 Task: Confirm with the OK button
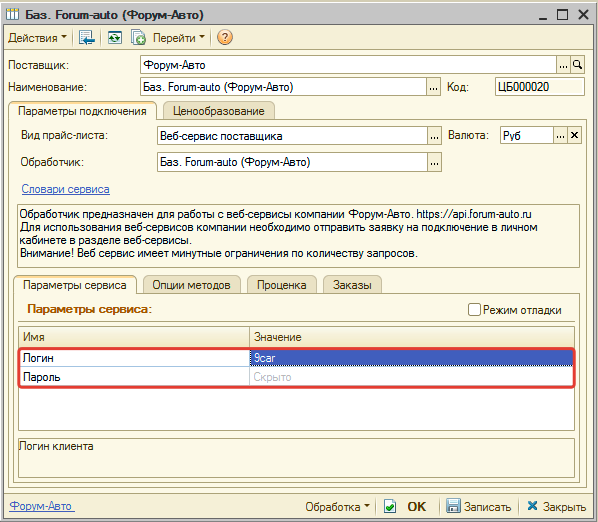coord(416,506)
